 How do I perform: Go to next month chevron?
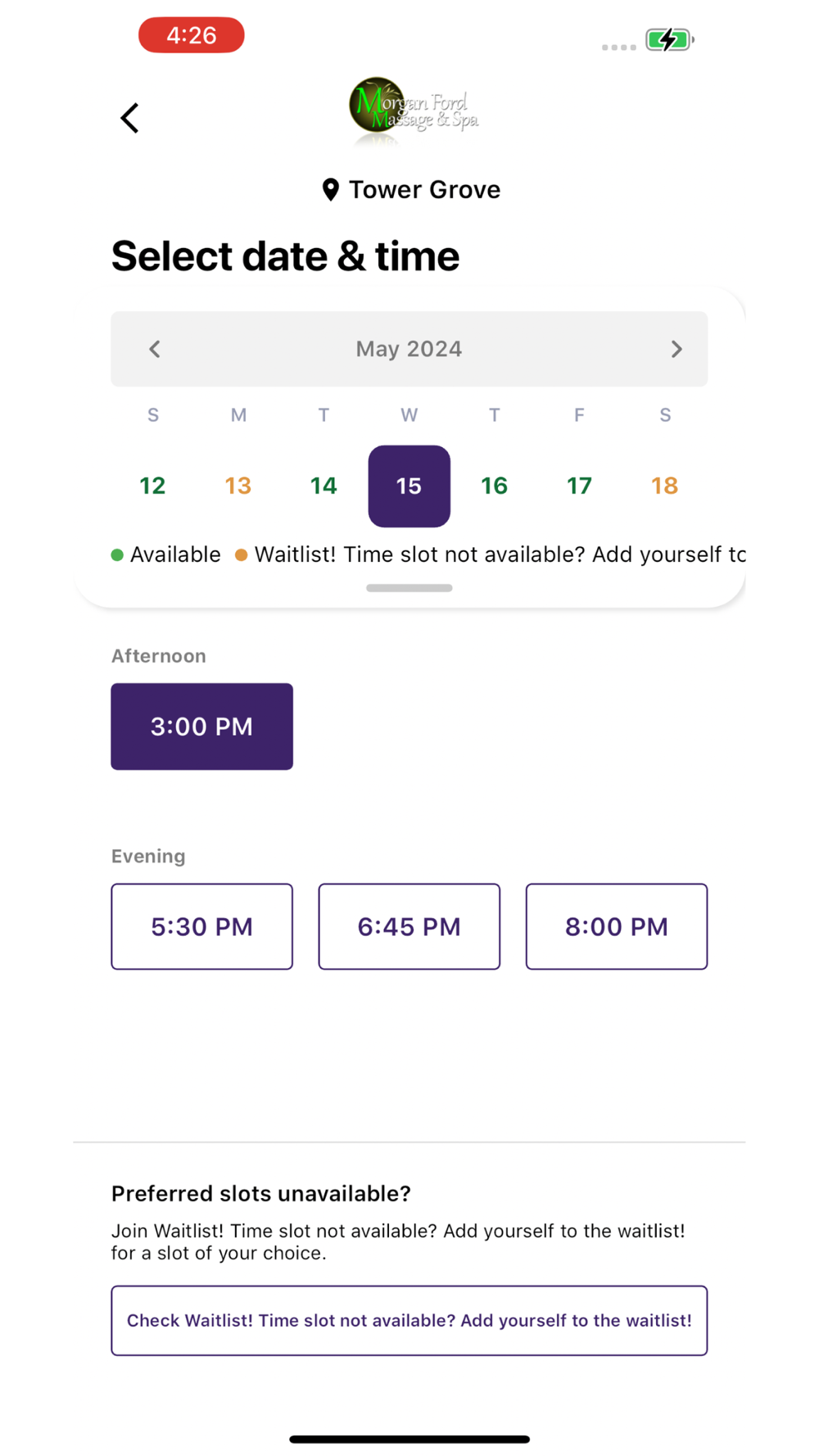click(x=676, y=350)
